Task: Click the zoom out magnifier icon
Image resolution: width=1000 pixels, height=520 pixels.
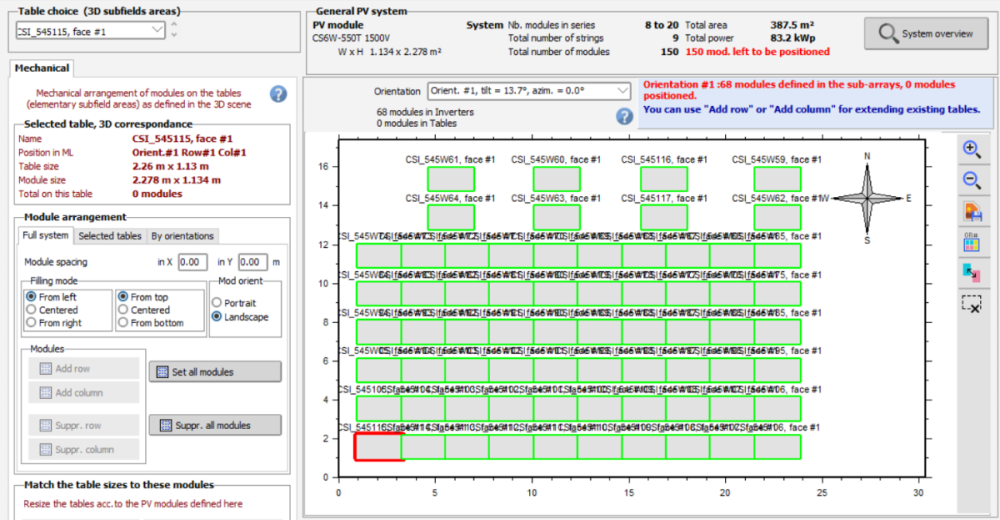Action: [x=971, y=180]
